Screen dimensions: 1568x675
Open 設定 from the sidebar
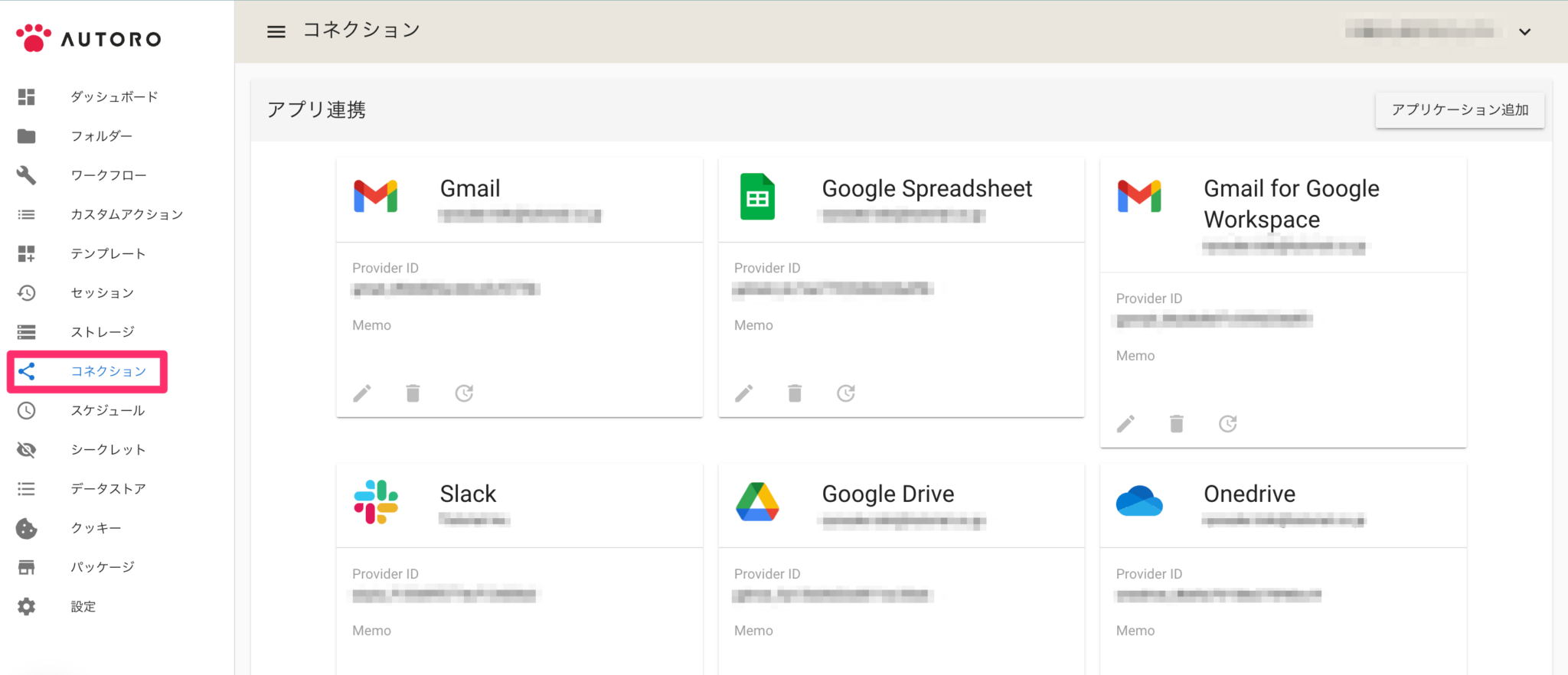[x=83, y=607]
